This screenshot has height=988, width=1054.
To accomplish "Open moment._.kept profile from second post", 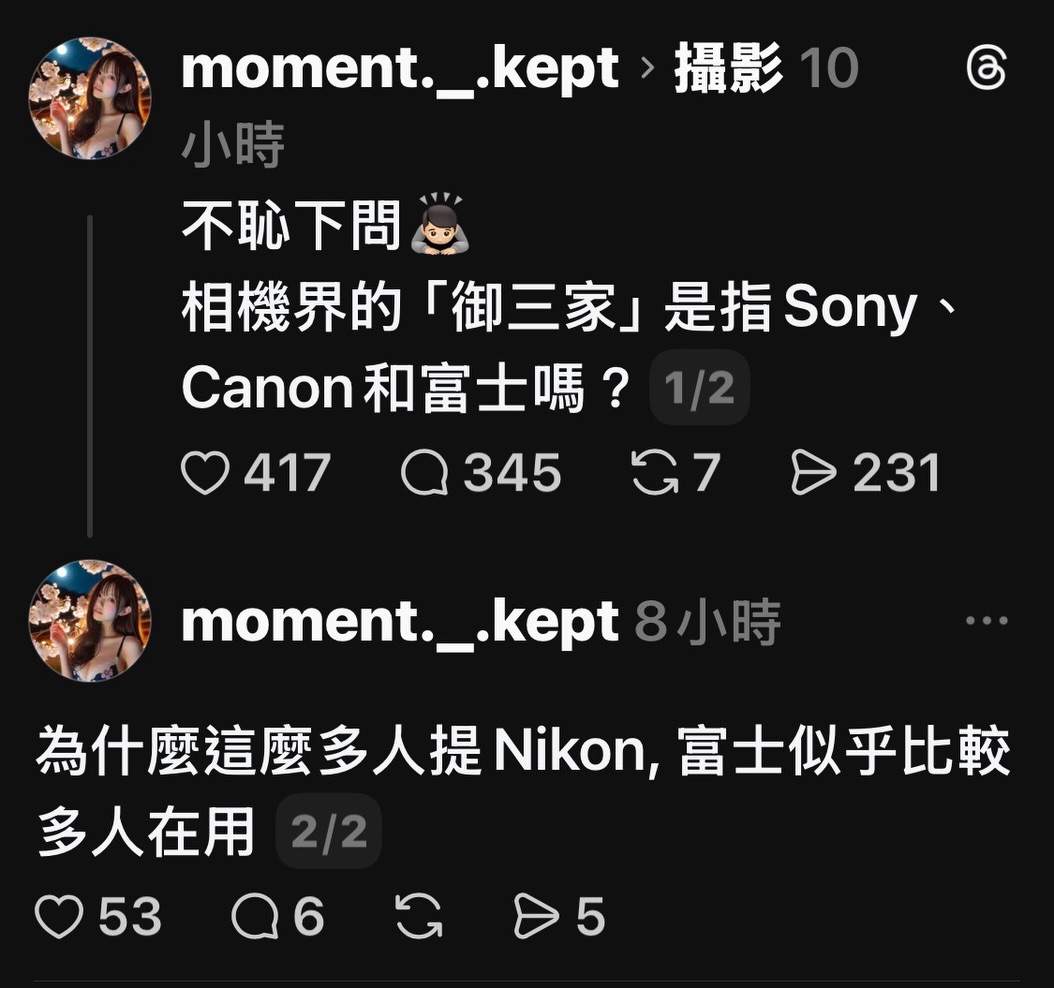I will point(400,621).
